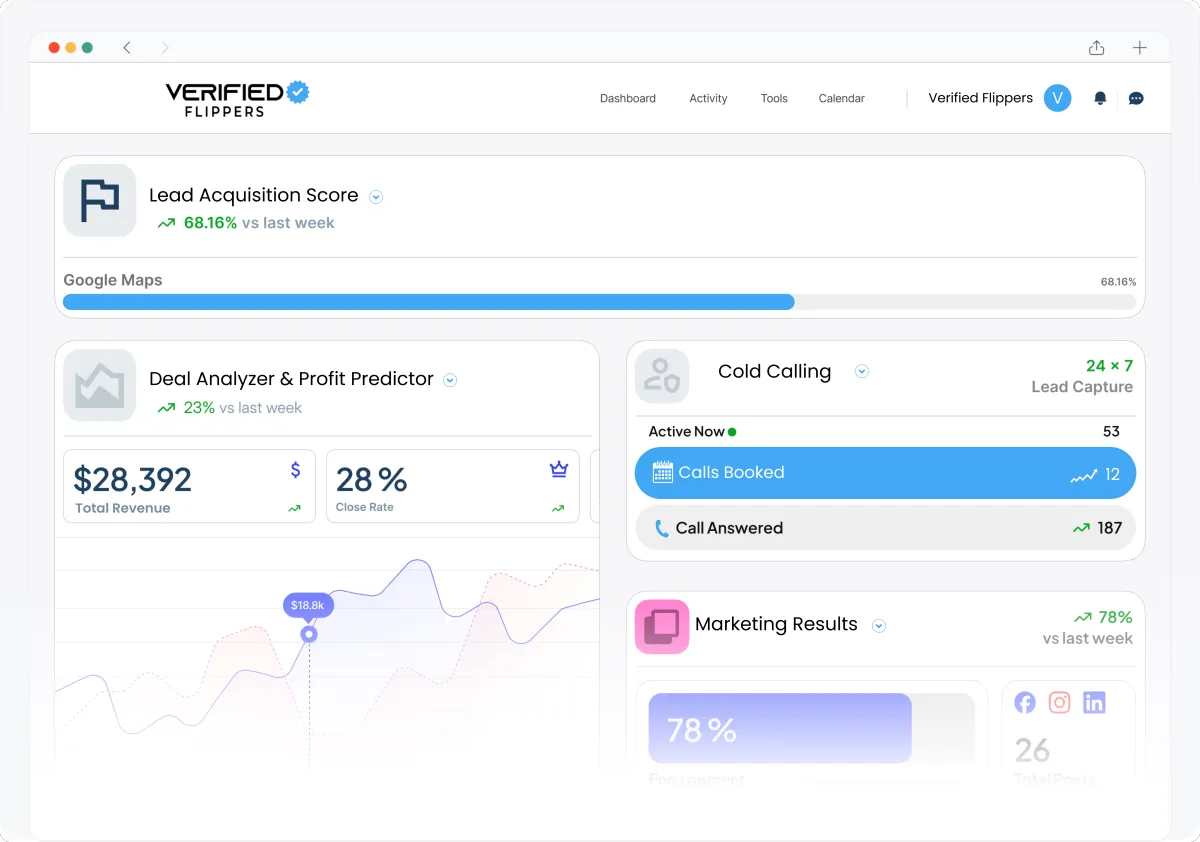
Task: Expand the Cold Calling dropdown
Action: 862,371
